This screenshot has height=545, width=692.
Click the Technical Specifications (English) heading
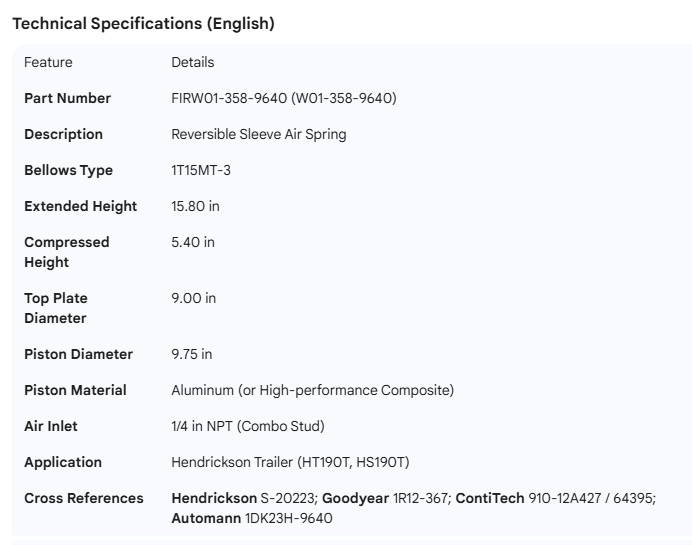(x=143, y=24)
